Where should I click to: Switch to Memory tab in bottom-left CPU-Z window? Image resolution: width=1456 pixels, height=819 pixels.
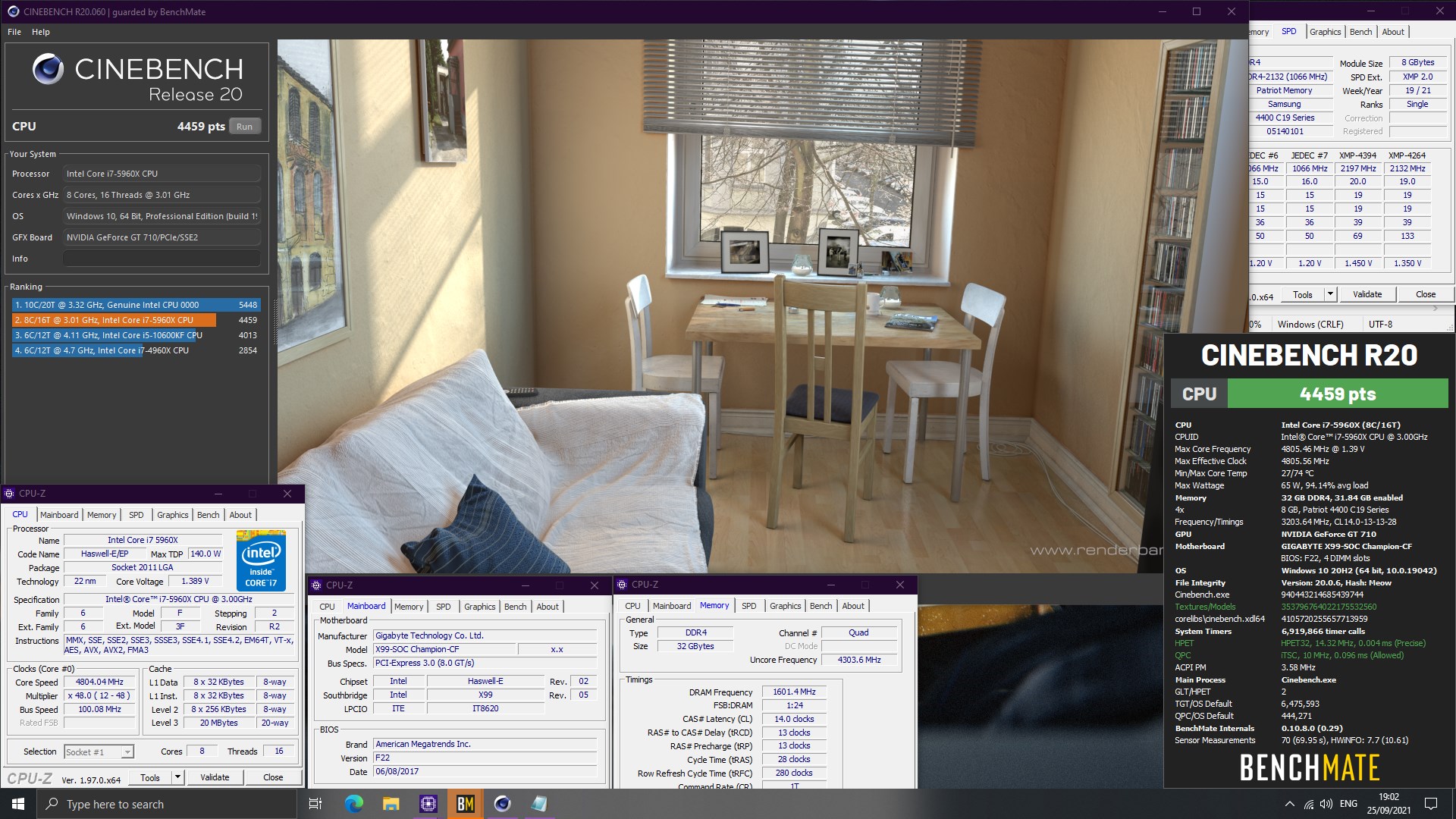(102, 515)
